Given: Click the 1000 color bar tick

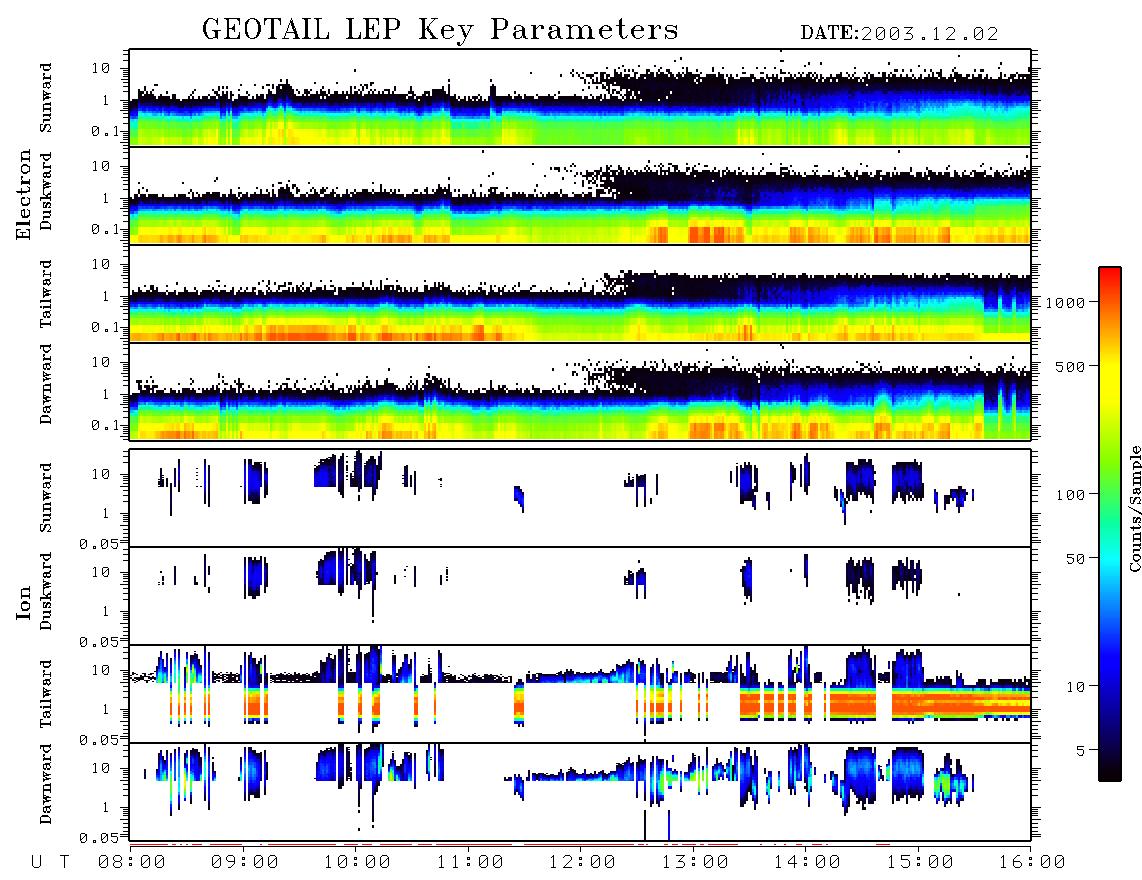Looking at the screenshot, I should pyautogui.click(x=1066, y=303).
